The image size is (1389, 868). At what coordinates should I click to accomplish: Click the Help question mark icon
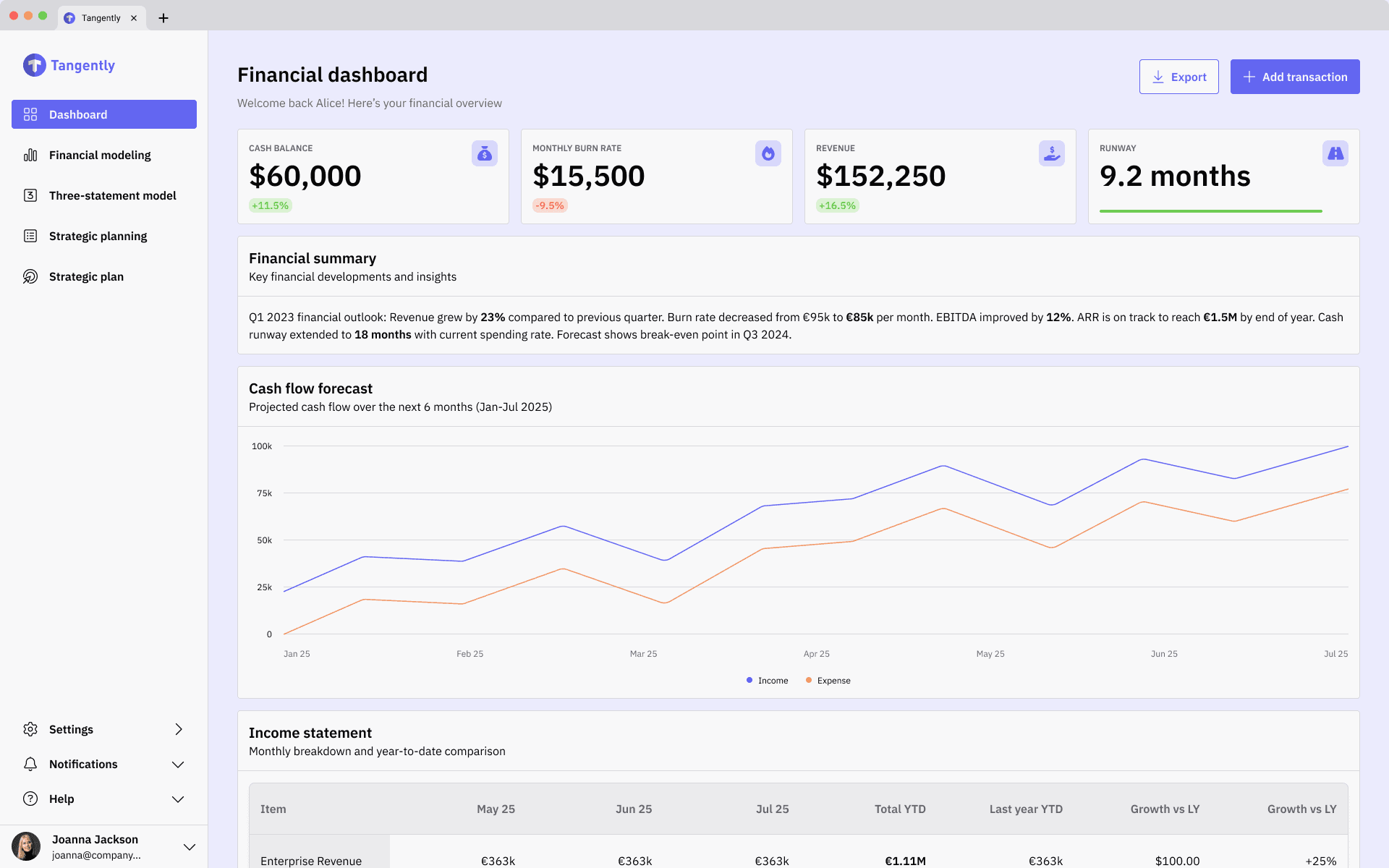[30, 799]
